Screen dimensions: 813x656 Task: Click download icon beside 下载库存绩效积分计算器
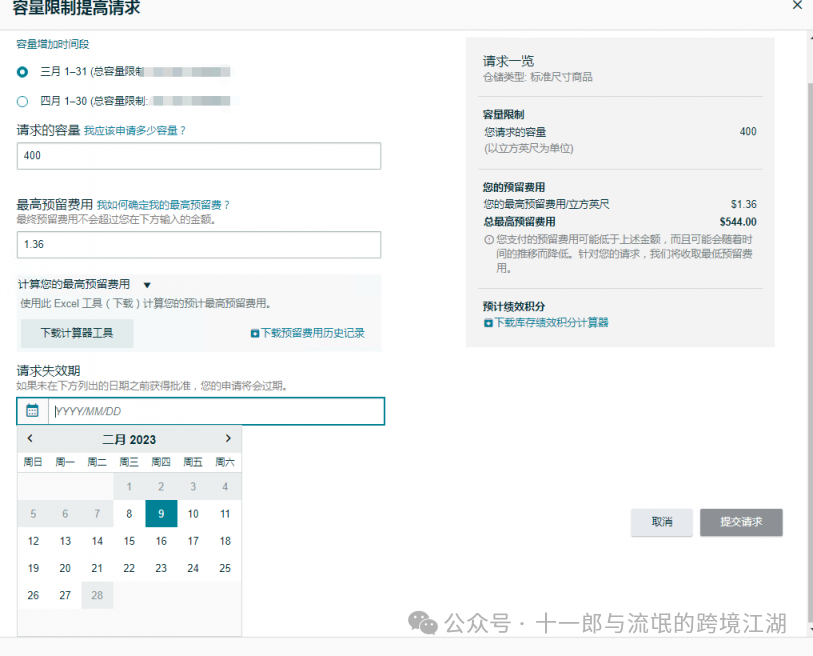pyautogui.click(x=488, y=323)
